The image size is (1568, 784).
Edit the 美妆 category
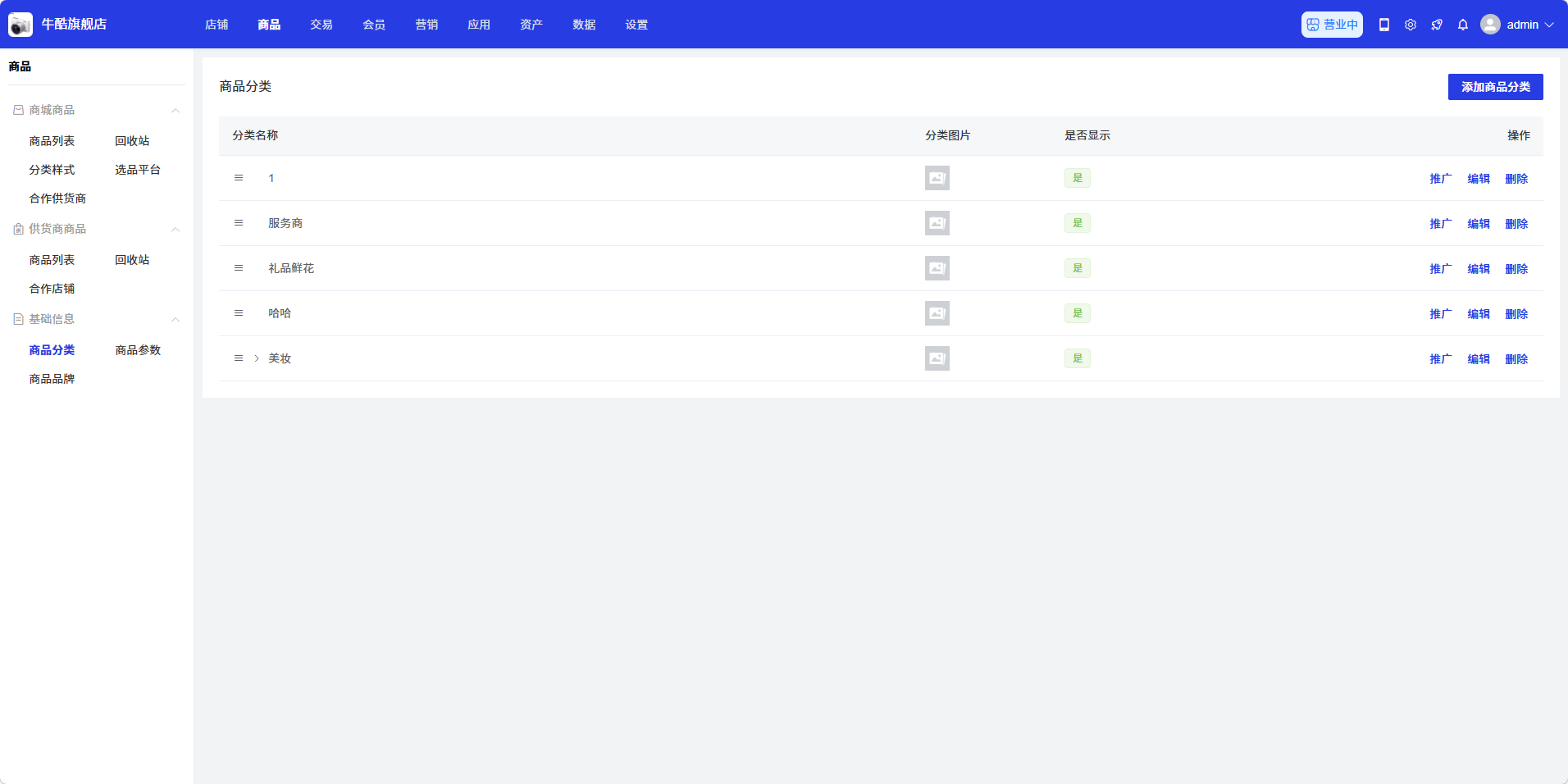[x=1479, y=359]
